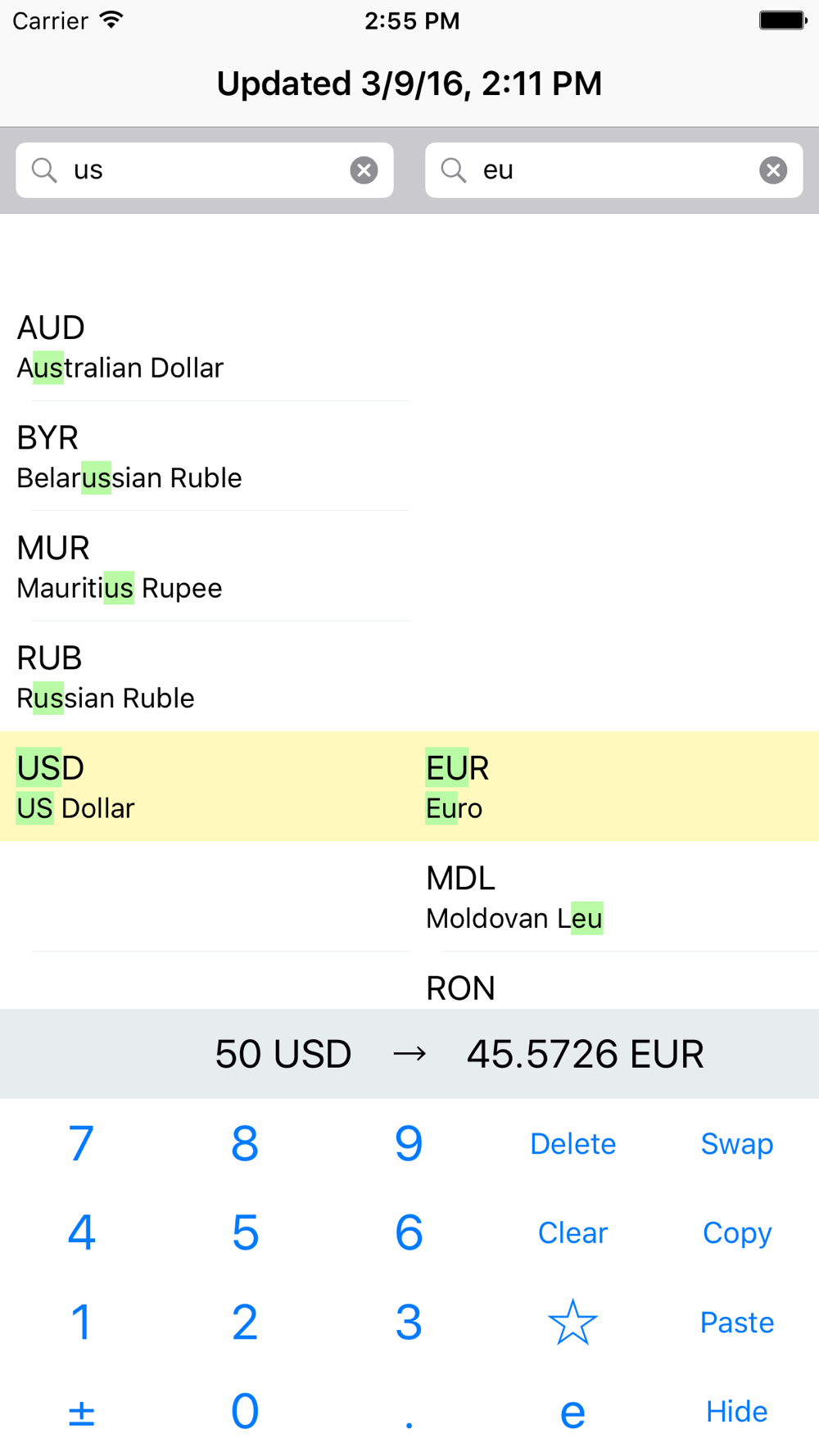The image size is (819, 1456).
Task: Choose RUB Russian Ruble from list
Action: coord(205,677)
